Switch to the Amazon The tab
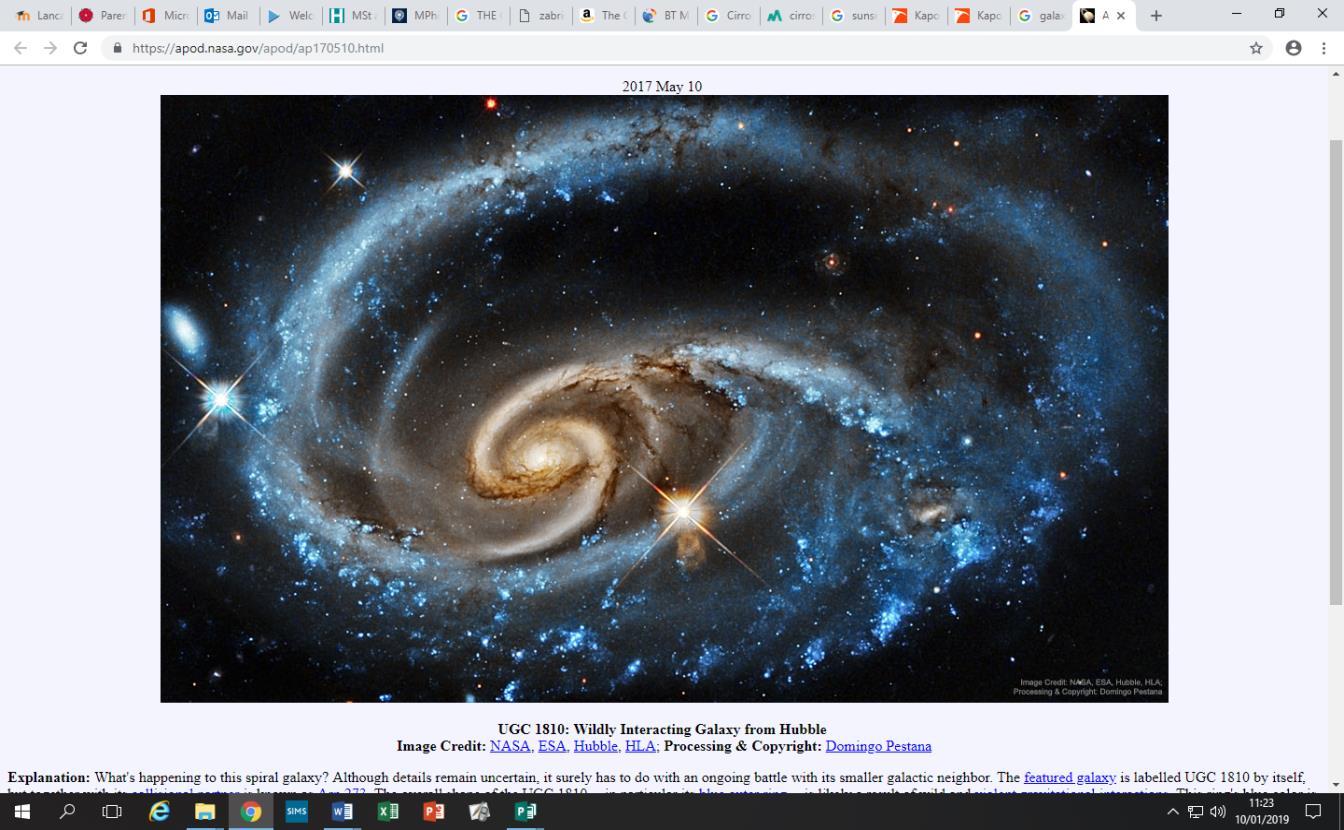The image size is (1344, 830). tap(602, 15)
